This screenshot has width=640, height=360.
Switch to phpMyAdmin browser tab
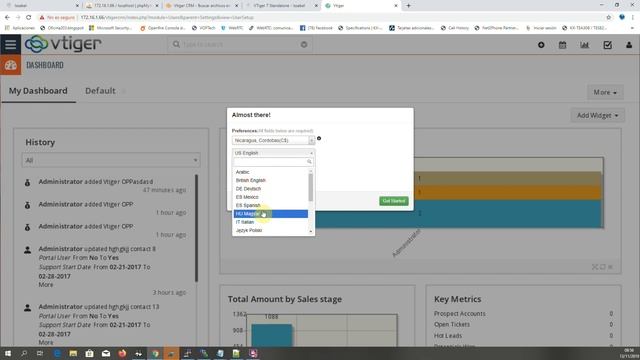(x=122, y=6)
